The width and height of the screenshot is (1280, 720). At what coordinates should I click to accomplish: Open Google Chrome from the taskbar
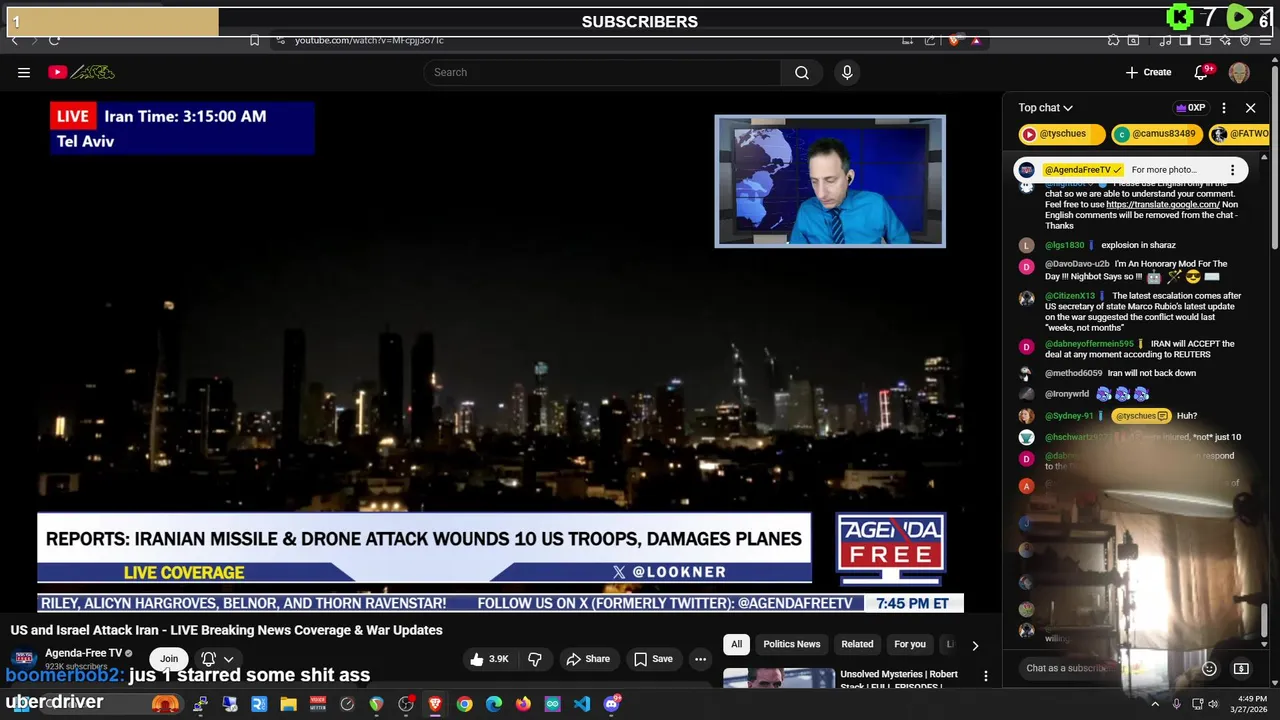click(464, 704)
